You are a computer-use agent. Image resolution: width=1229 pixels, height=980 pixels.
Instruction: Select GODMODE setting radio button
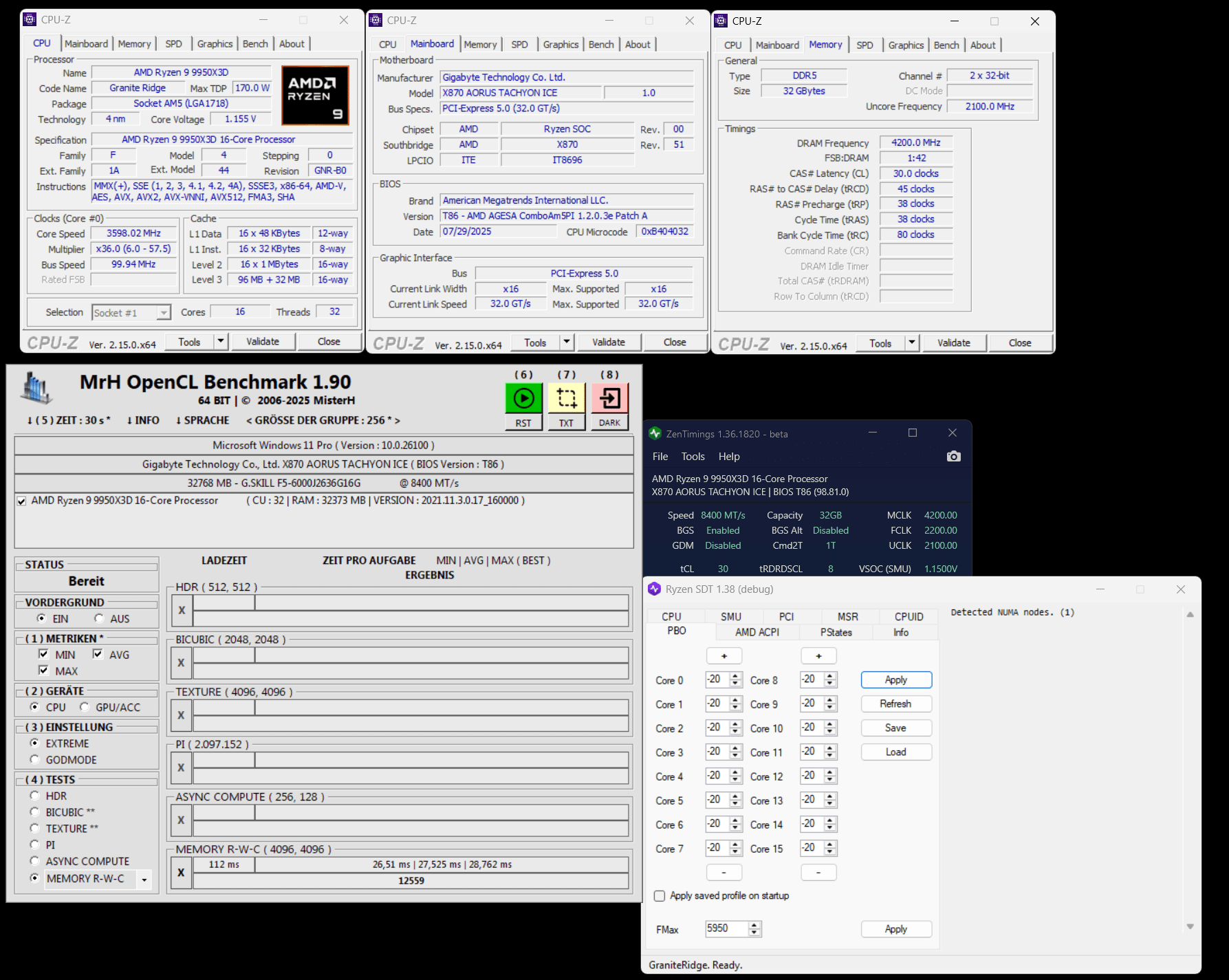34,759
